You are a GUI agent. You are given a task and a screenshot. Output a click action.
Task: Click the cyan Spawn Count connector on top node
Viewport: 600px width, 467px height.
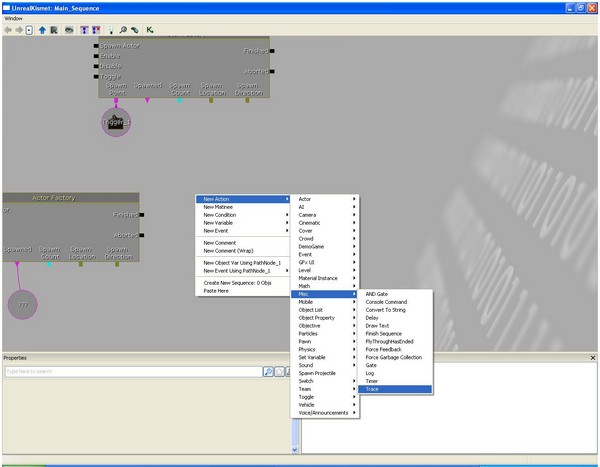179,100
